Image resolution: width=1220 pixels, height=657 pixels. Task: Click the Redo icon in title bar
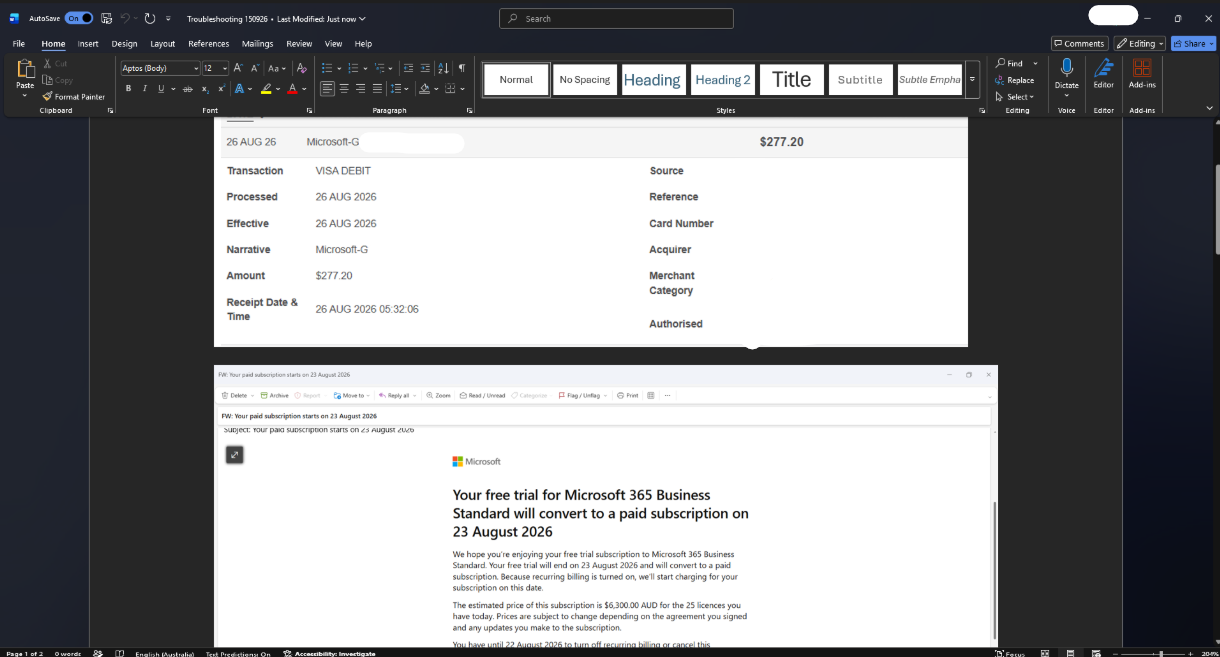pyautogui.click(x=150, y=18)
